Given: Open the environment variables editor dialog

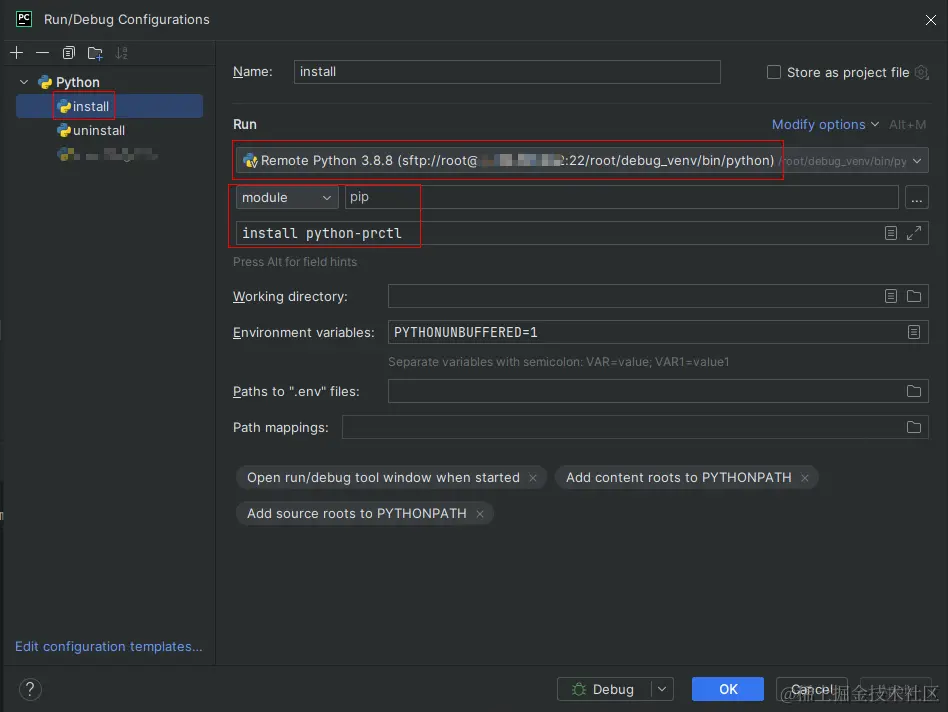Looking at the screenshot, I should [x=914, y=332].
